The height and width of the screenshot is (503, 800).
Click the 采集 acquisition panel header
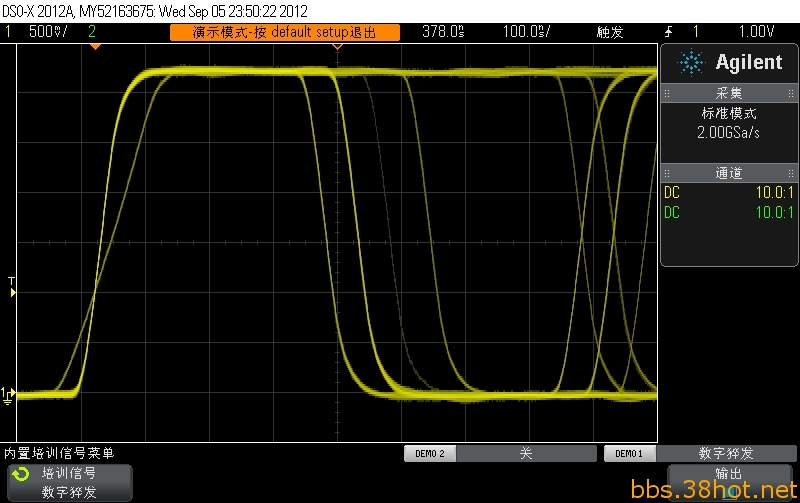tap(729, 93)
